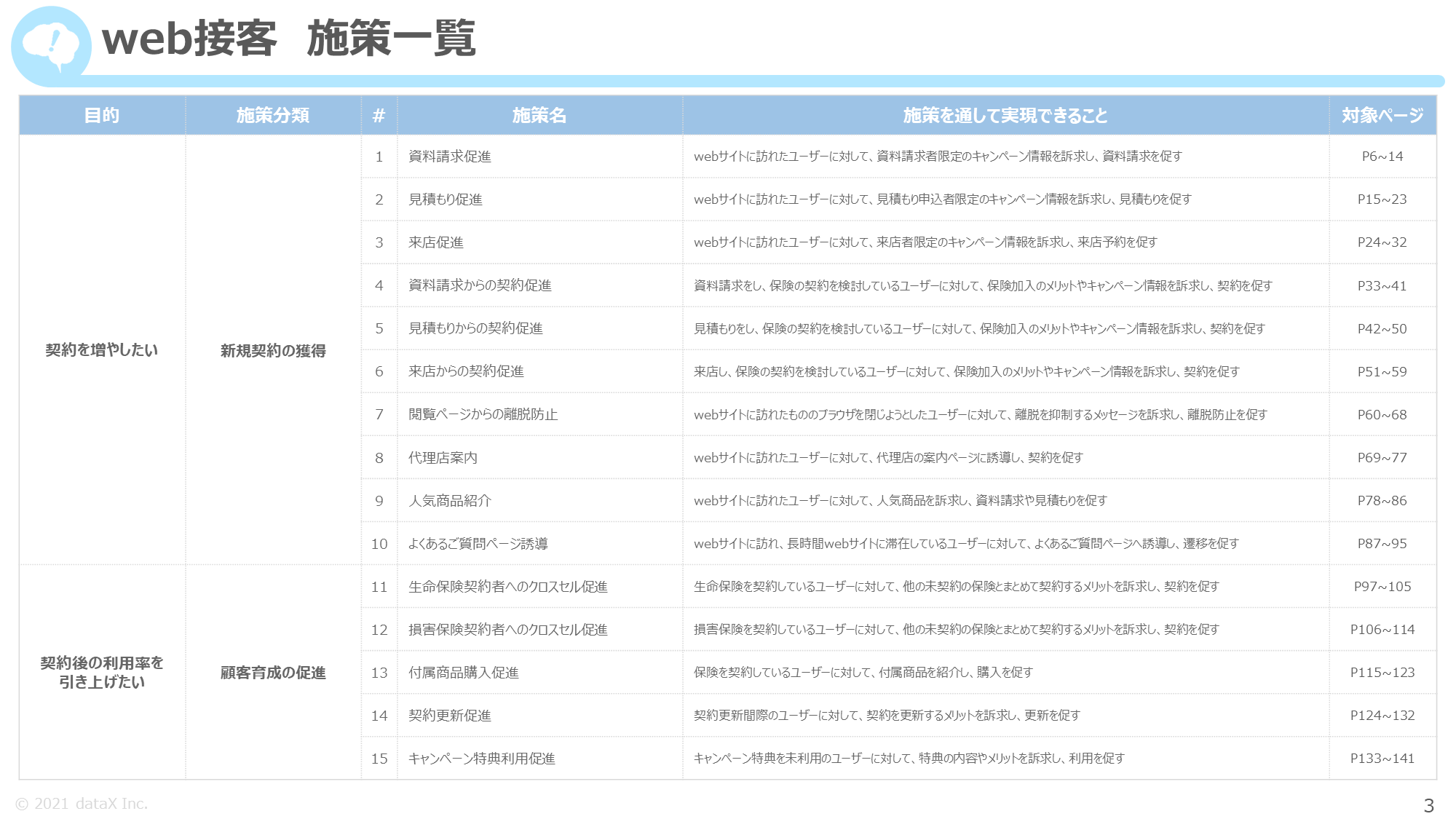
Task: Click policy name '来店促進'
Action: pyautogui.click(x=436, y=242)
